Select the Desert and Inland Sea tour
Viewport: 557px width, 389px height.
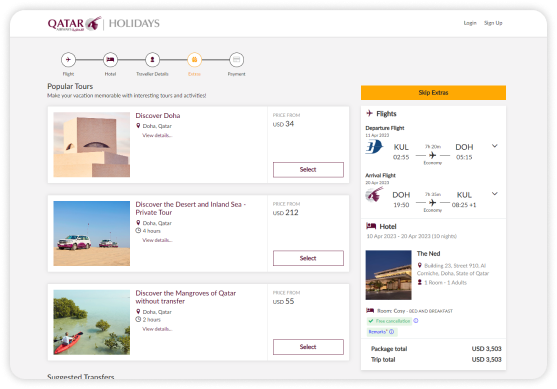tap(308, 258)
